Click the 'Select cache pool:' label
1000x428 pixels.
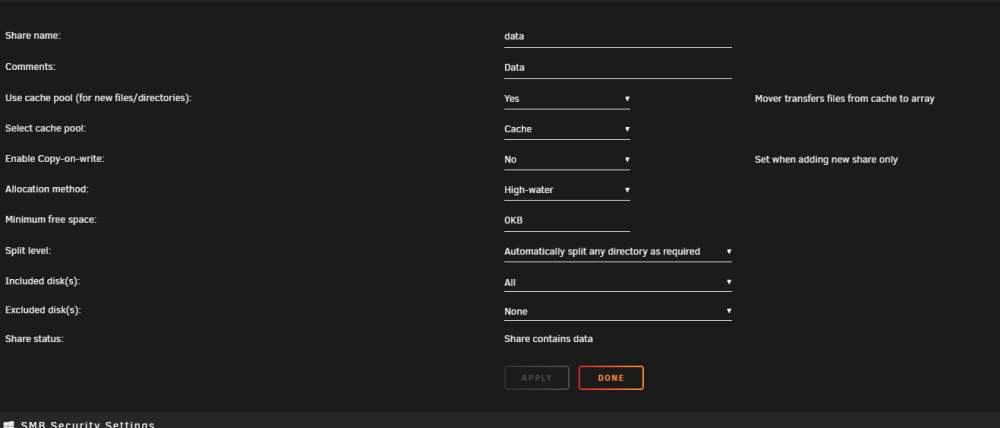[x=45, y=128]
